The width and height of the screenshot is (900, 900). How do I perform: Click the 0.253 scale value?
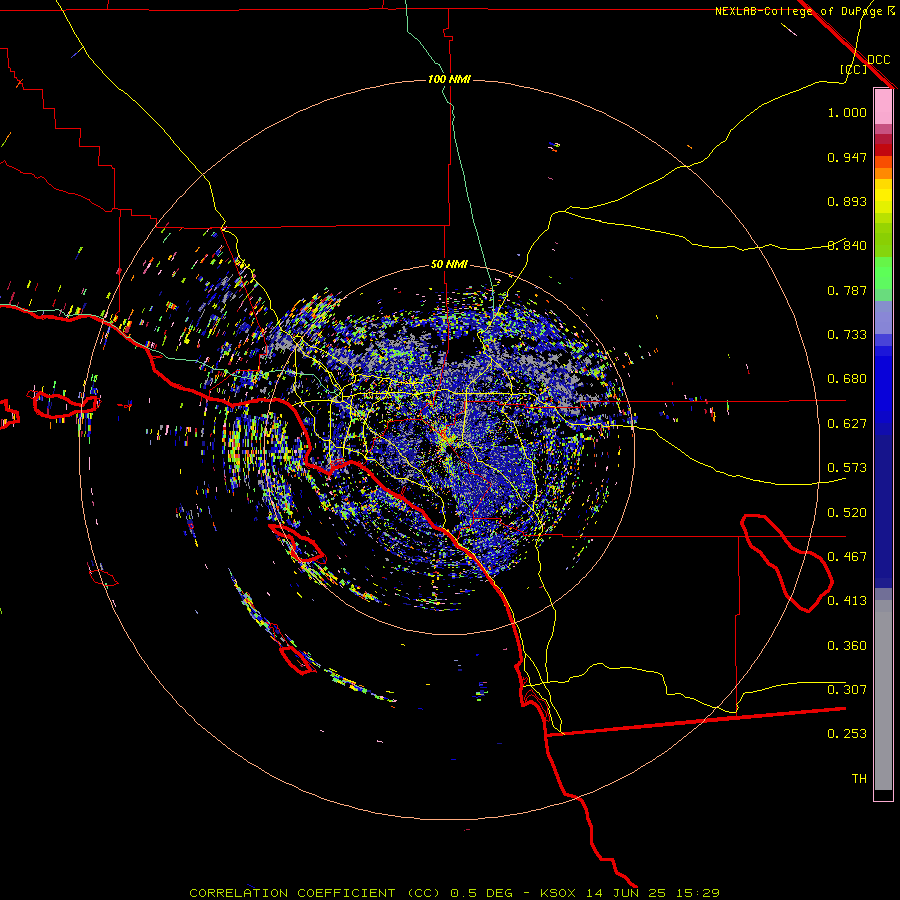coord(847,734)
